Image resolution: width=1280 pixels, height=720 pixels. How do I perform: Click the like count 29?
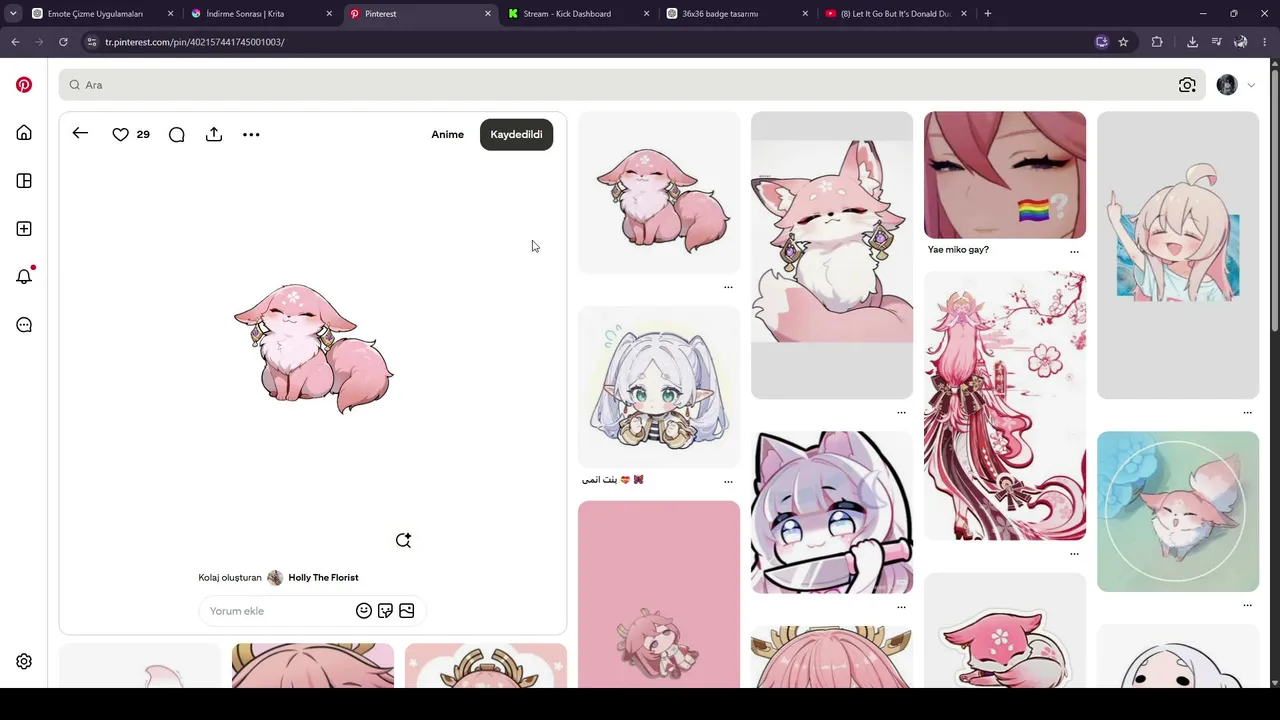tap(143, 134)
